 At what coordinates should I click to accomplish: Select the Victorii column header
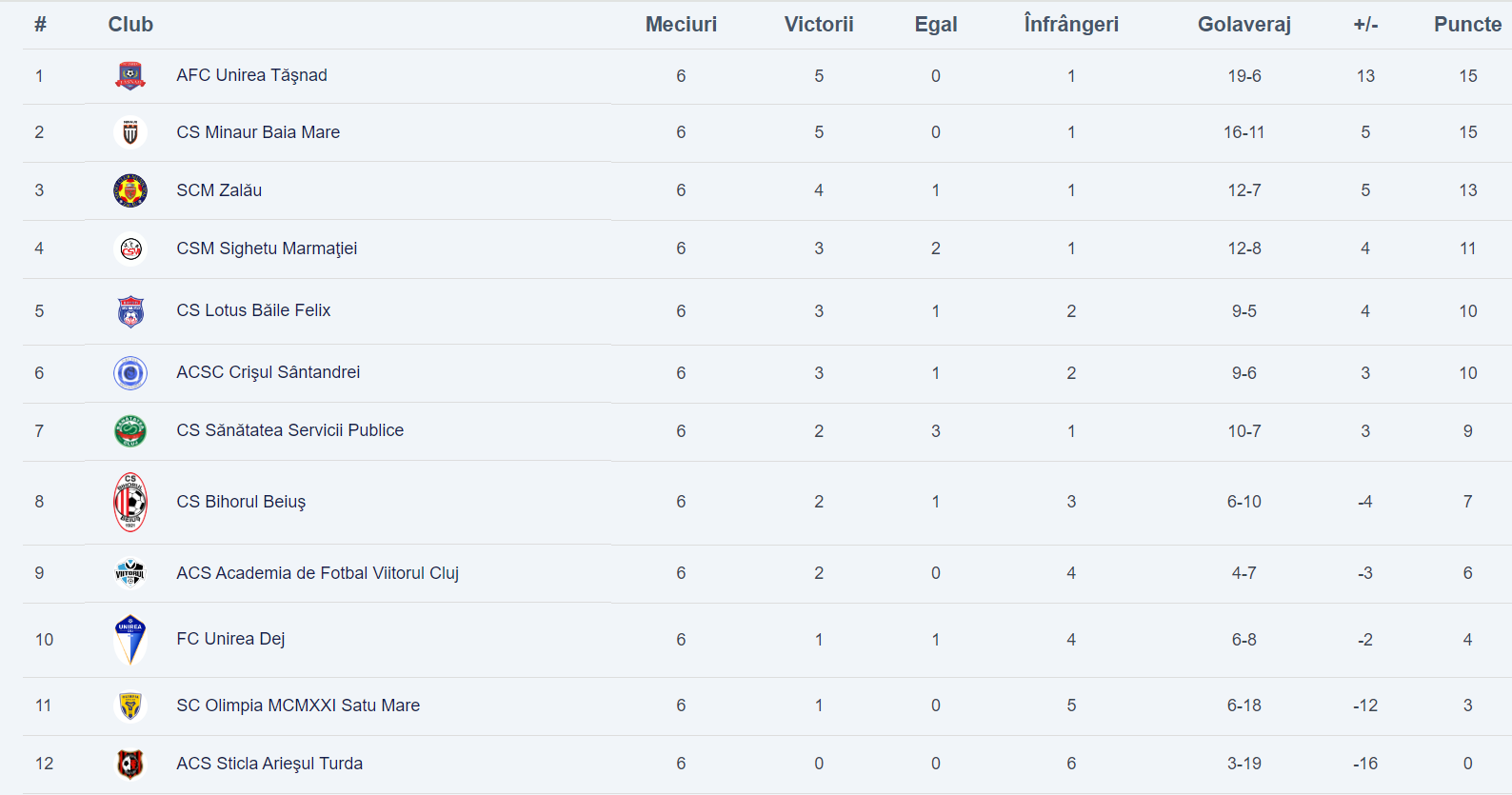pos(819,25)
